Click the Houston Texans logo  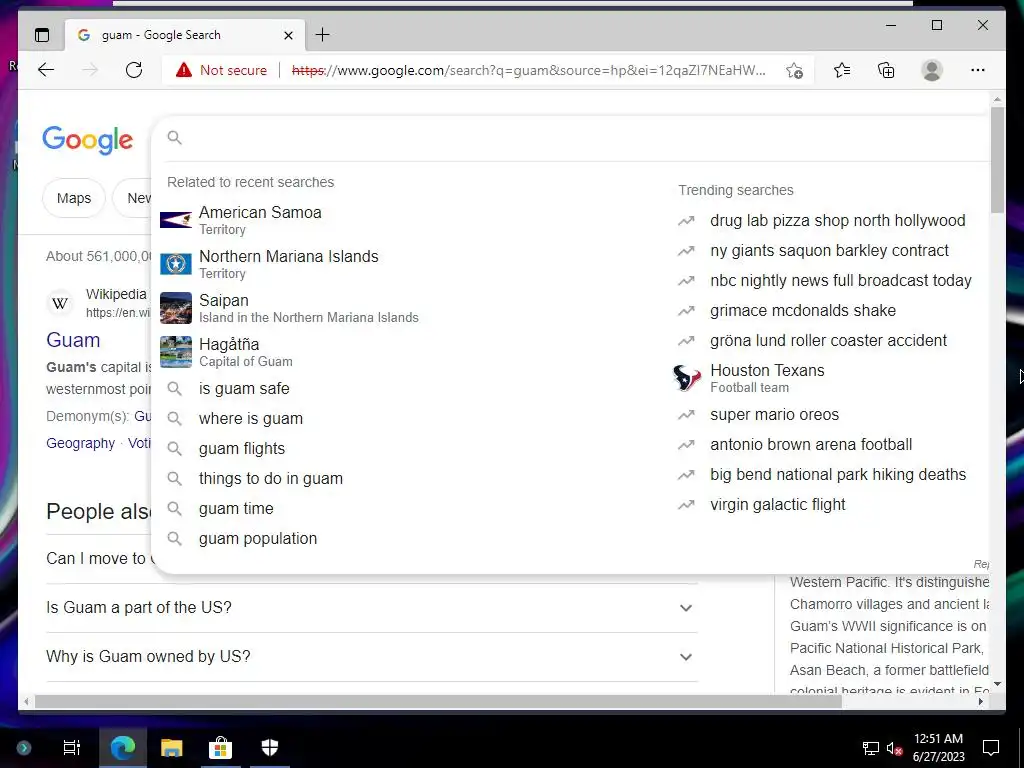[x=687, y=377]
